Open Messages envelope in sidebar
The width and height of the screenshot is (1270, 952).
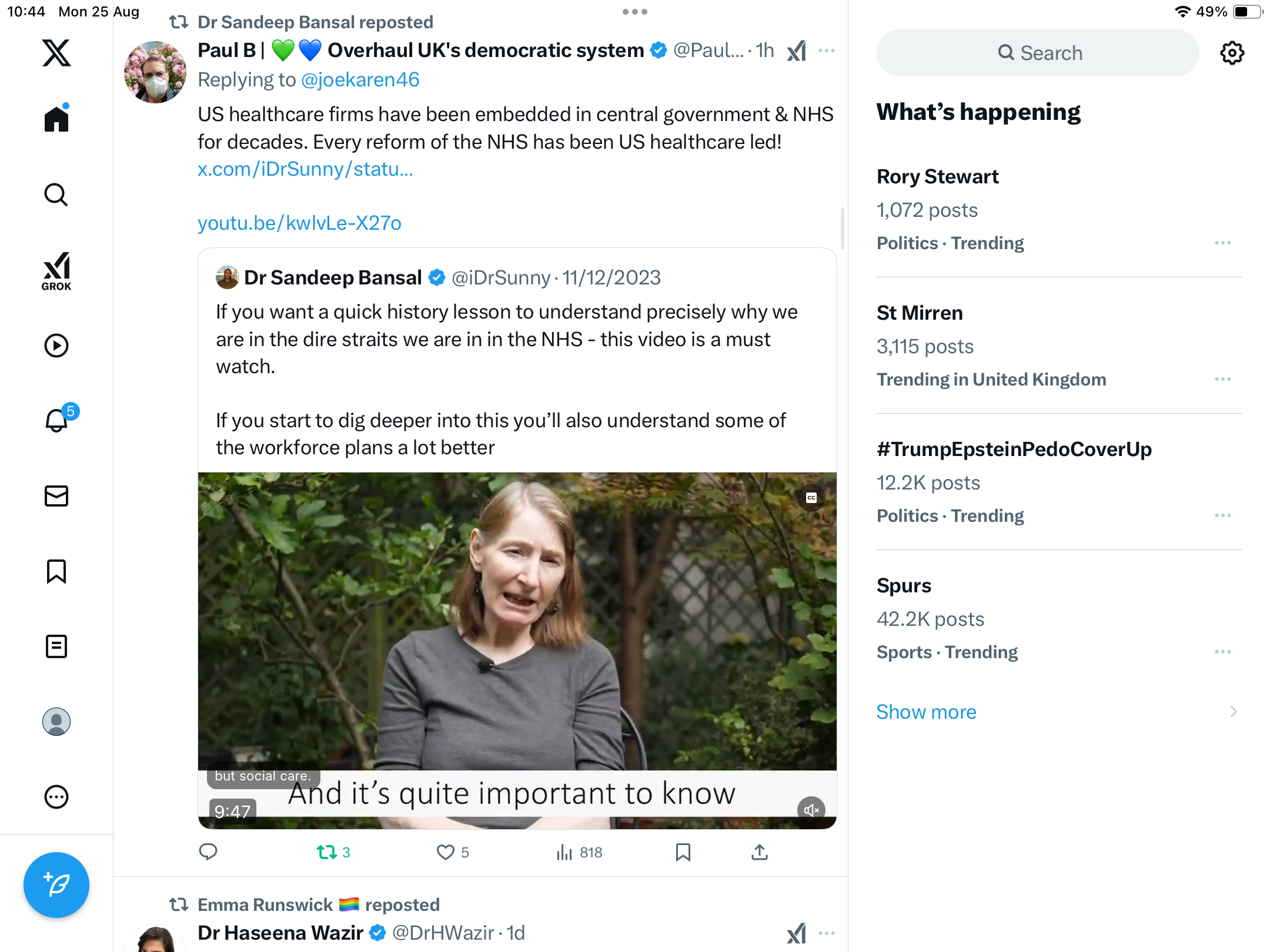[x=56, y=496]
